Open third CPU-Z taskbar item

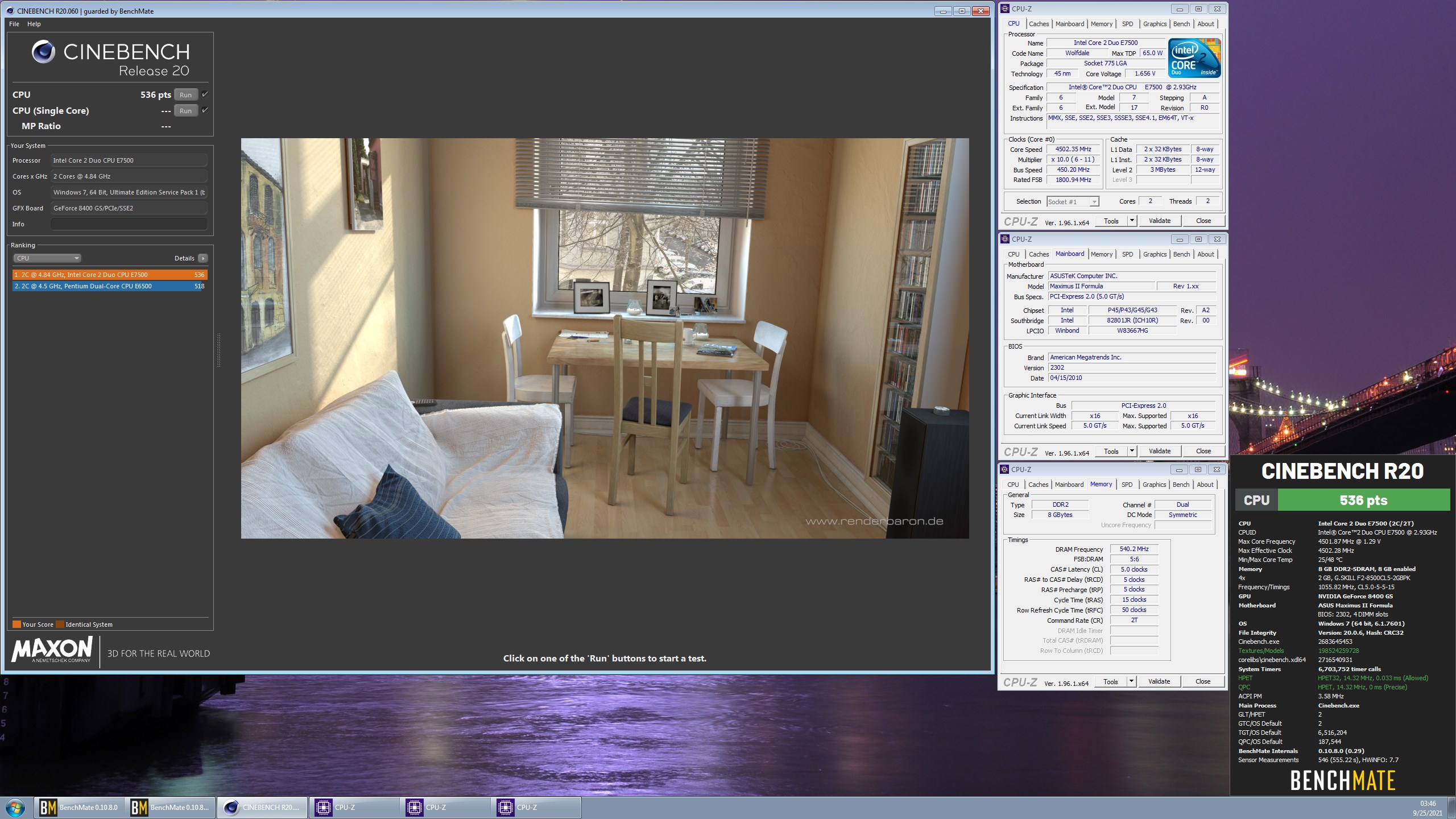point(536,808)
